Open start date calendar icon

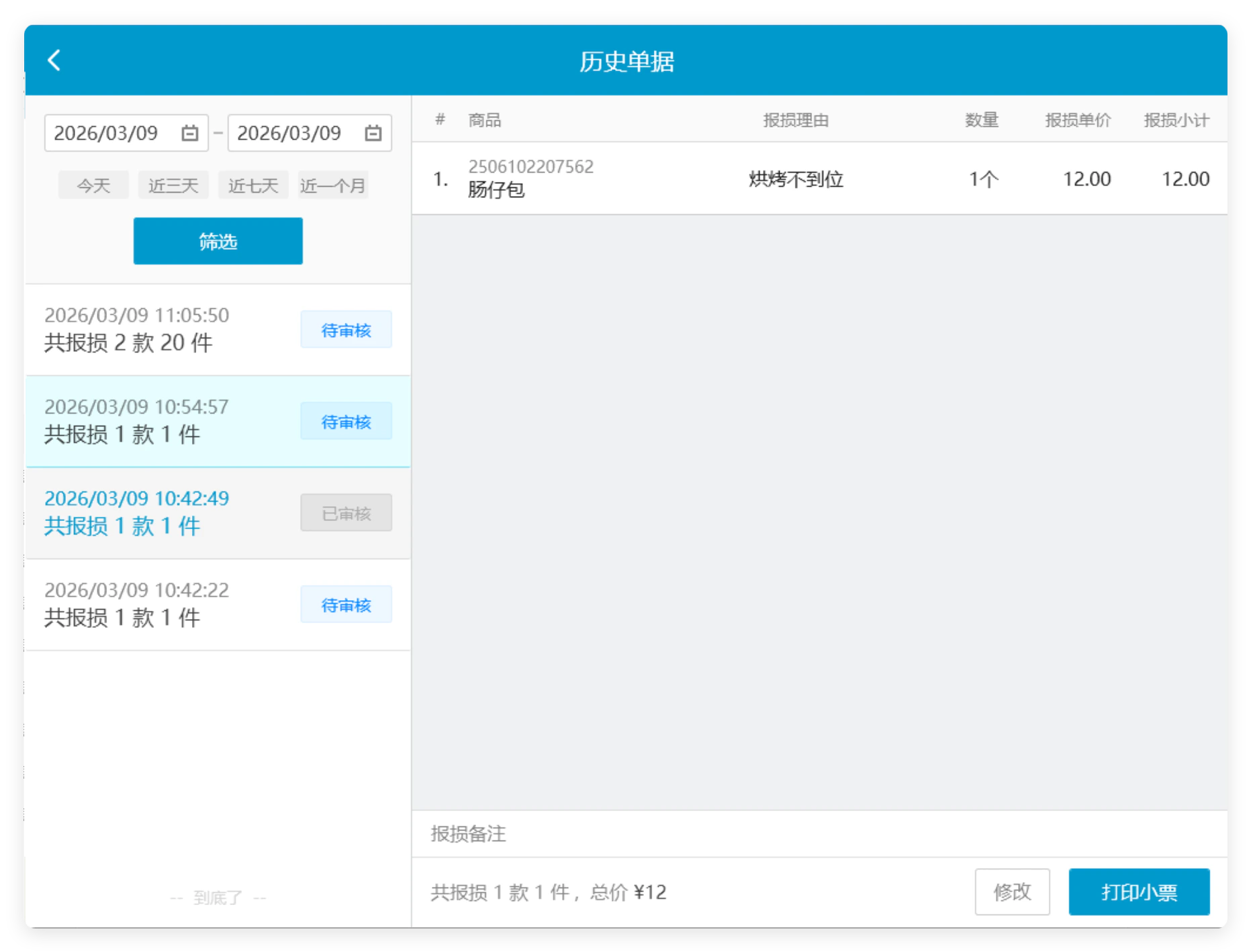[x=190, y=133]
